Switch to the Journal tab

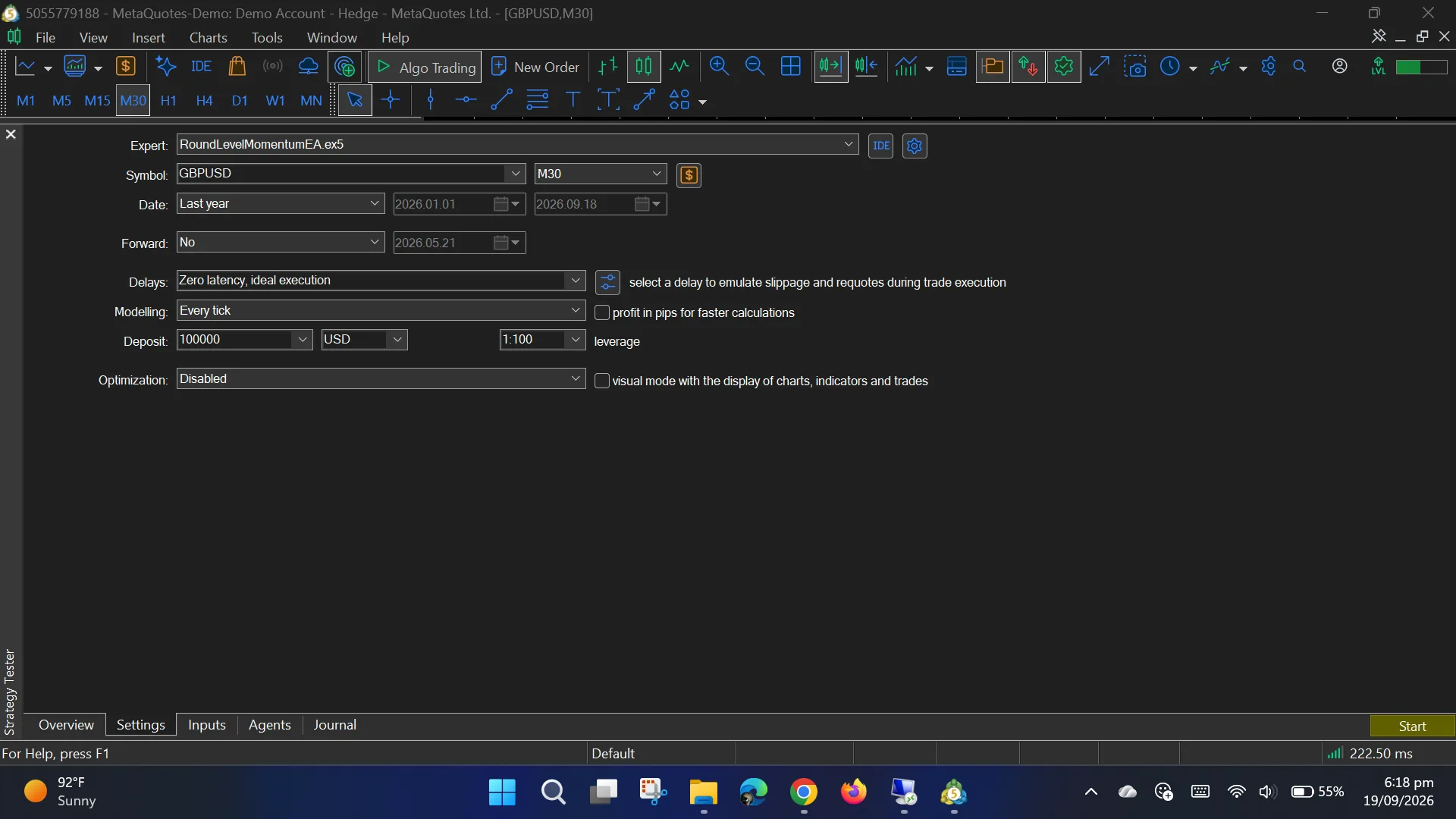coord(334,725)
